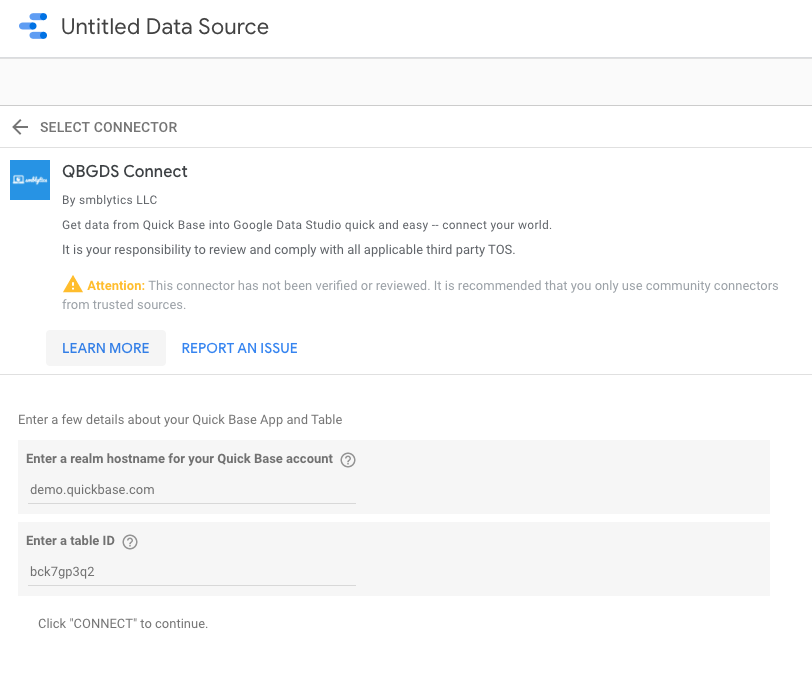Click the "Enter a table ID" label
Screen dimensions: 812x679
pyautogui.click(x=70, y=541)
